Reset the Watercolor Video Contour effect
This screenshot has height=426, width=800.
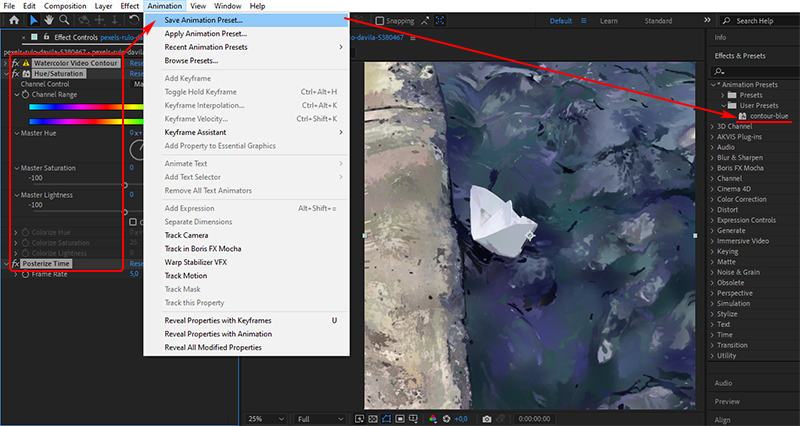coord(136,63)
